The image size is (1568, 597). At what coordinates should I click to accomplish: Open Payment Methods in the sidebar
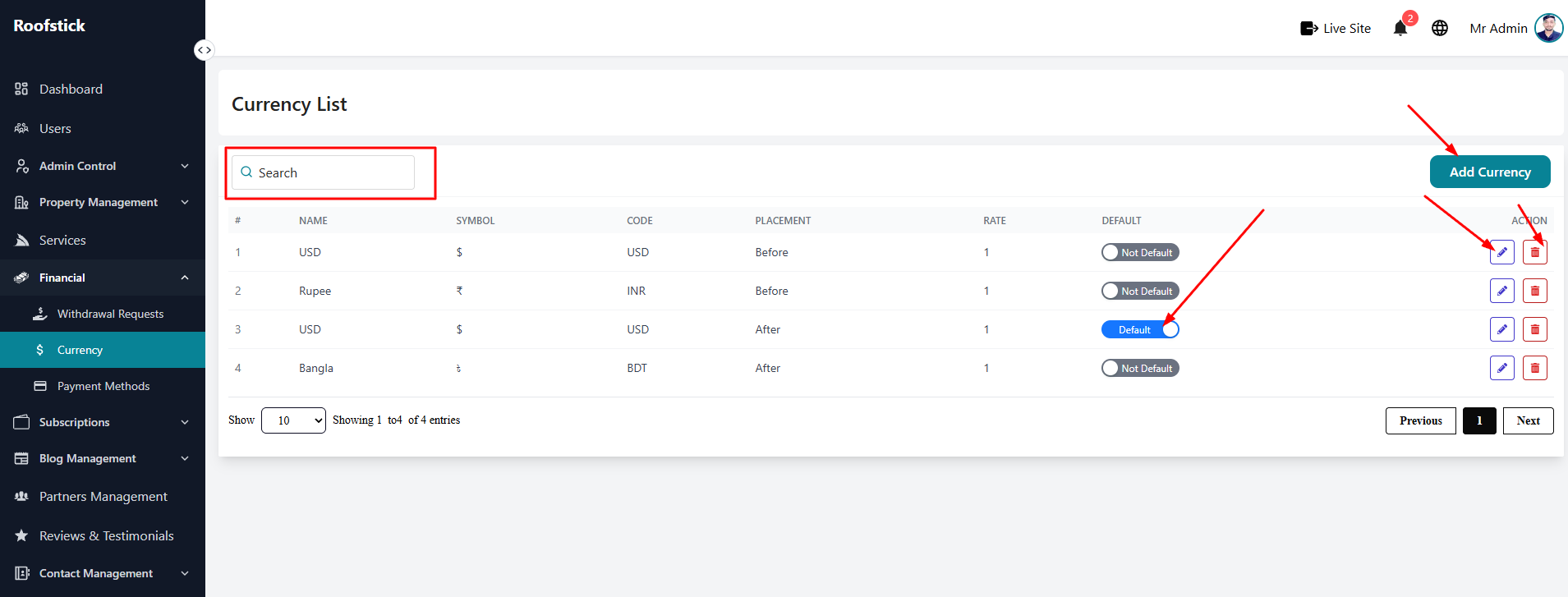[x=103, y=386]
